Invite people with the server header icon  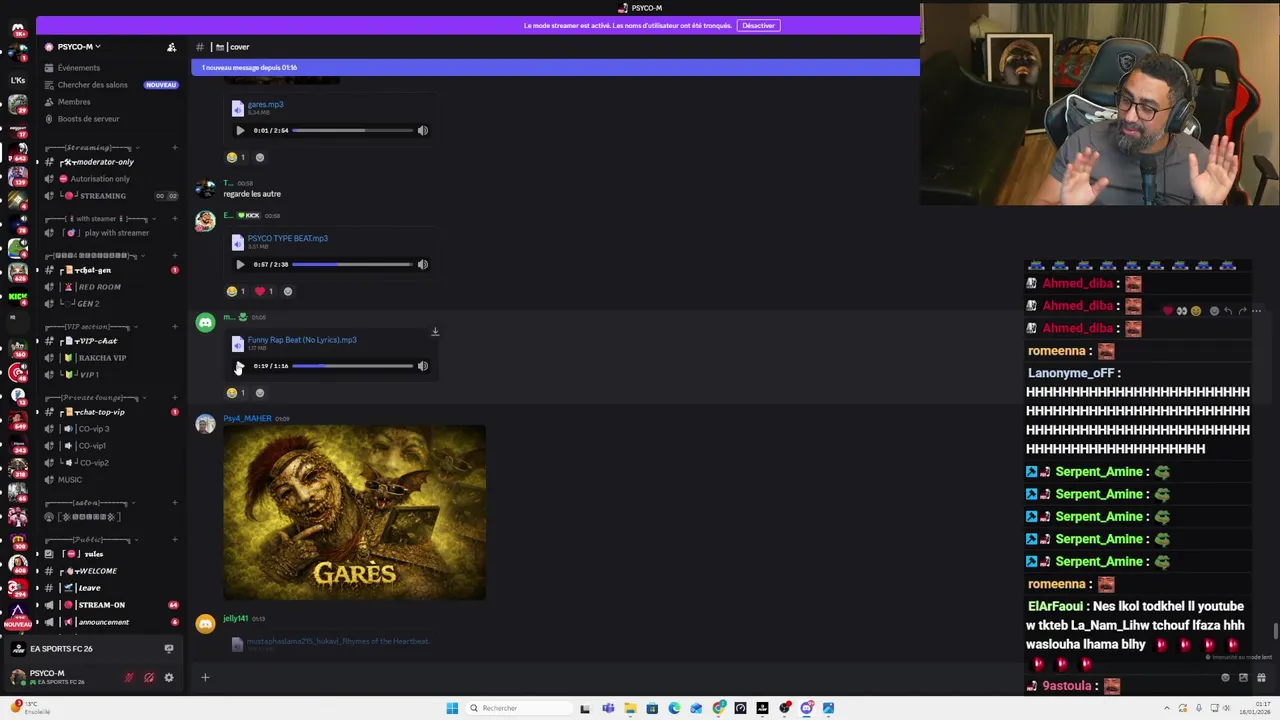coord(171,47)
